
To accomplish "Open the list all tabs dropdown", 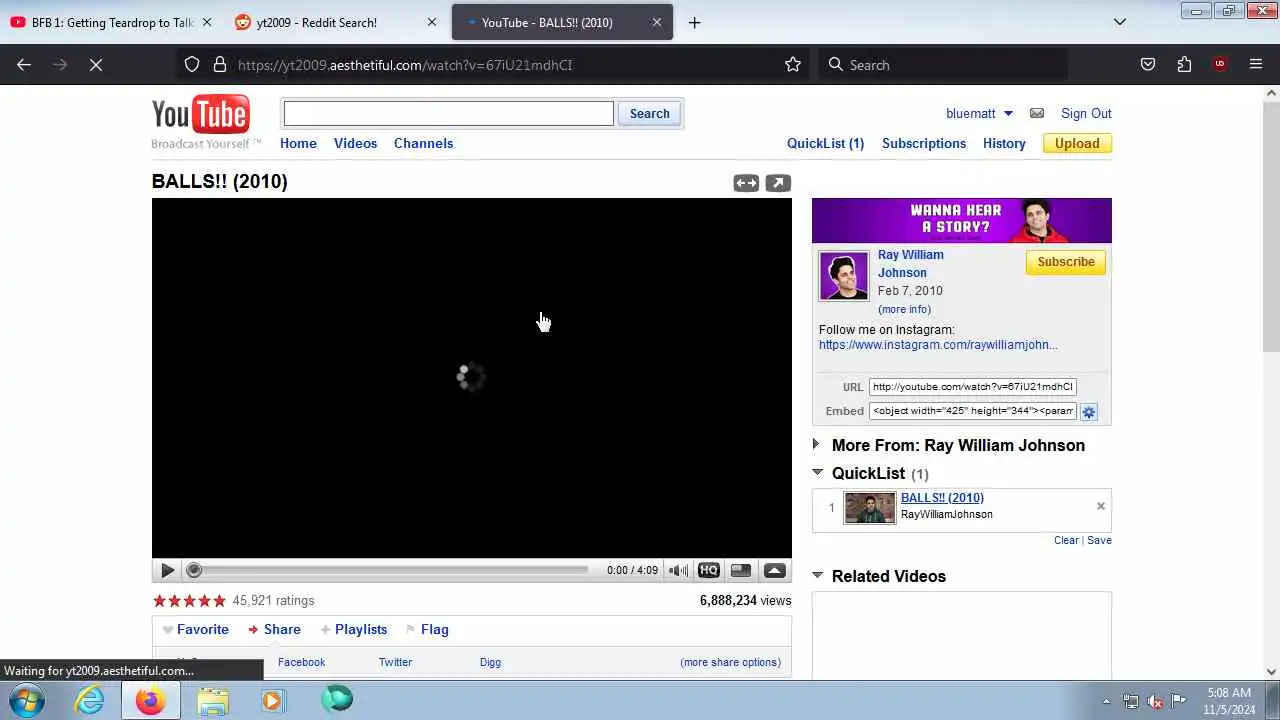I will [1120, 22].
